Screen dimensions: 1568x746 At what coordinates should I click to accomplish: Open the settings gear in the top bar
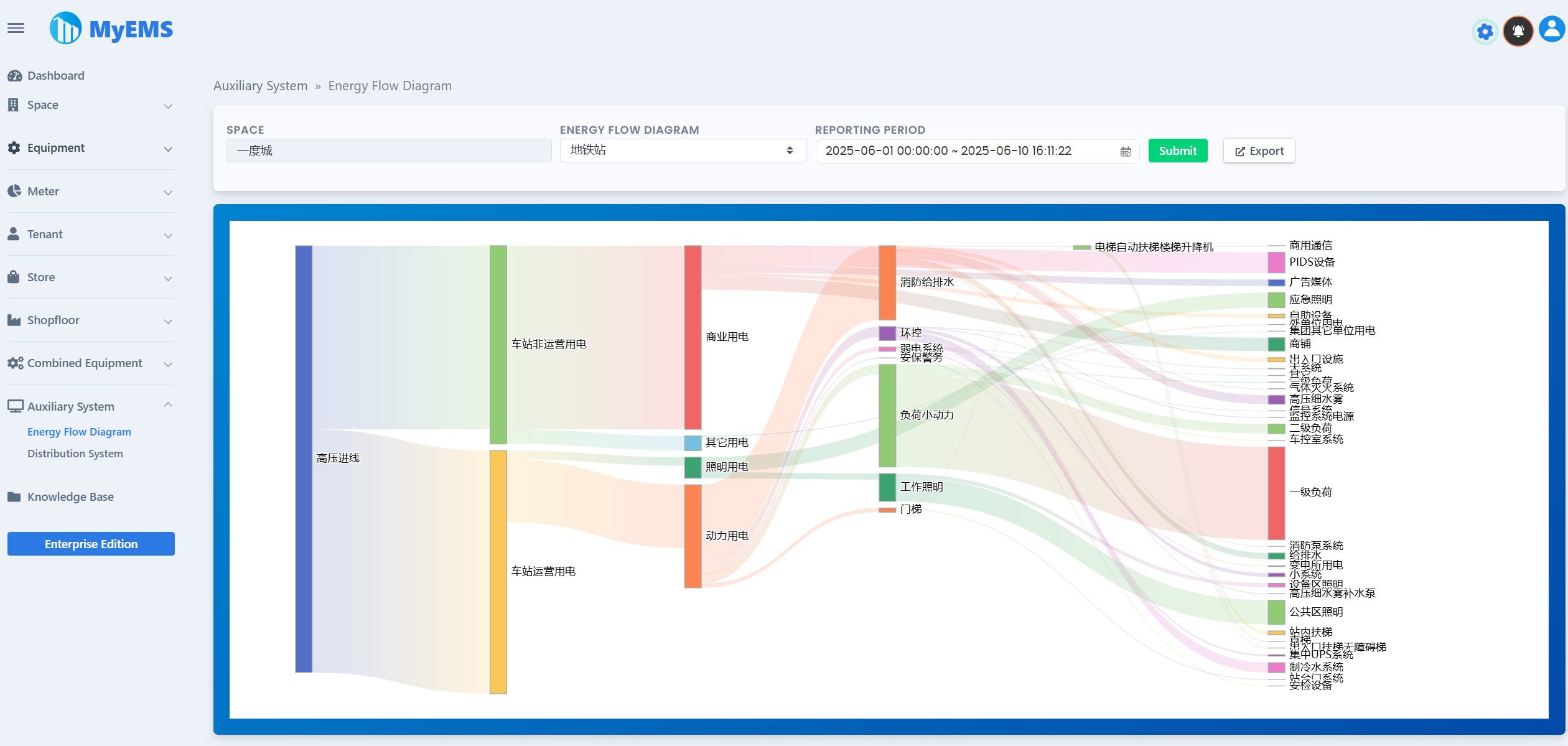tap(1485, 31)
